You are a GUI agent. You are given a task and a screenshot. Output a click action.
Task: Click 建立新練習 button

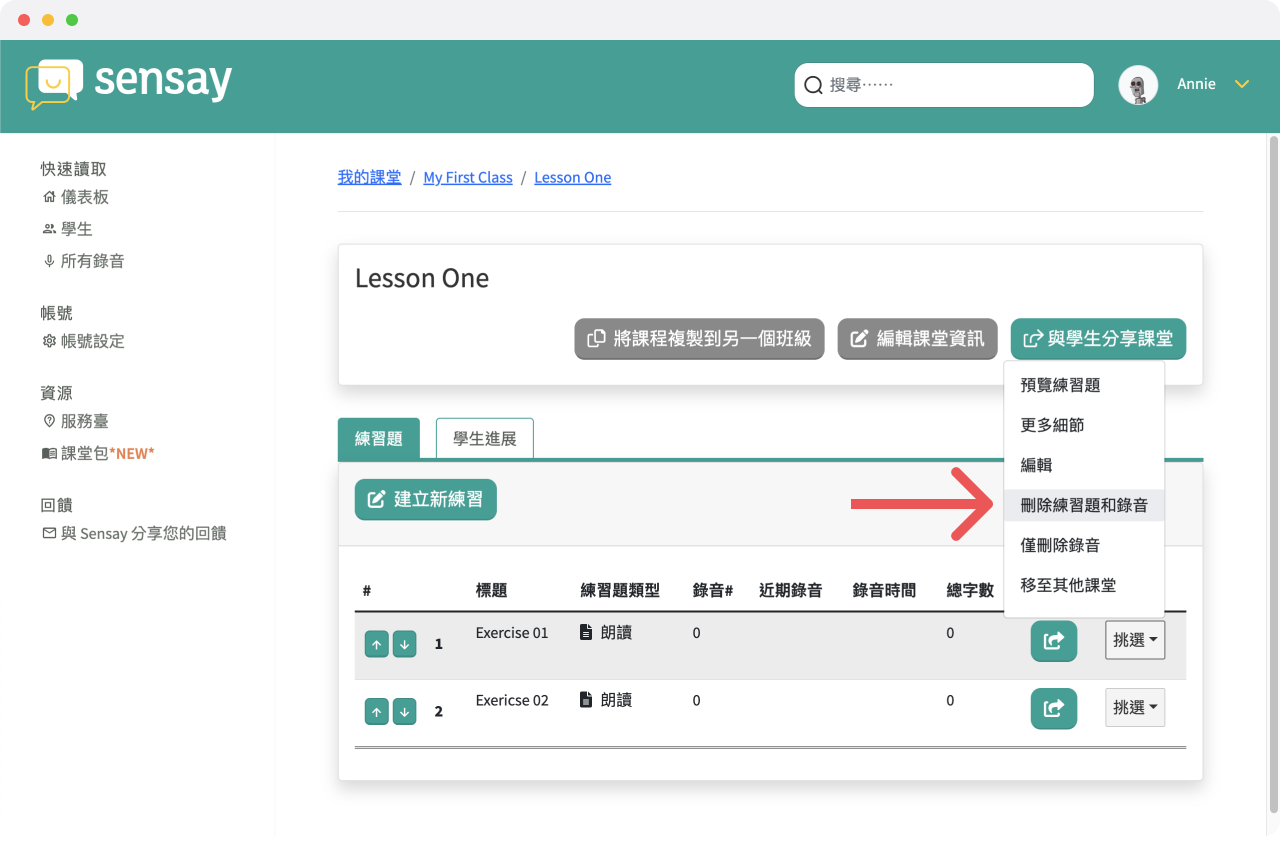click(426, 499)
